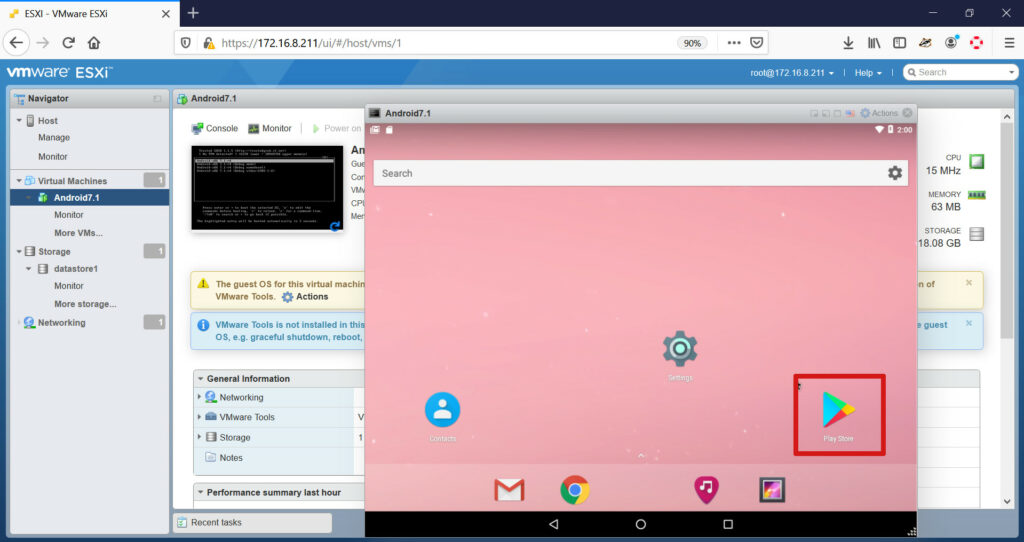Screen dimensions: 1024x542
Task: Reload the page in the browser
Action: coord(68,43)
